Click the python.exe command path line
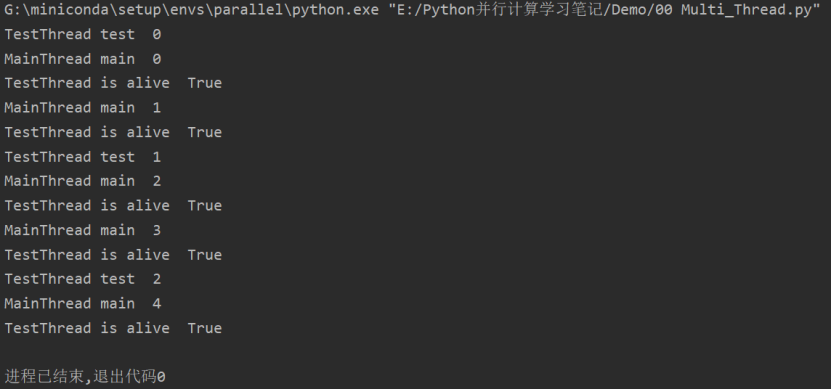This screenshot has height=390, width=831. click(x=412, y=10)
